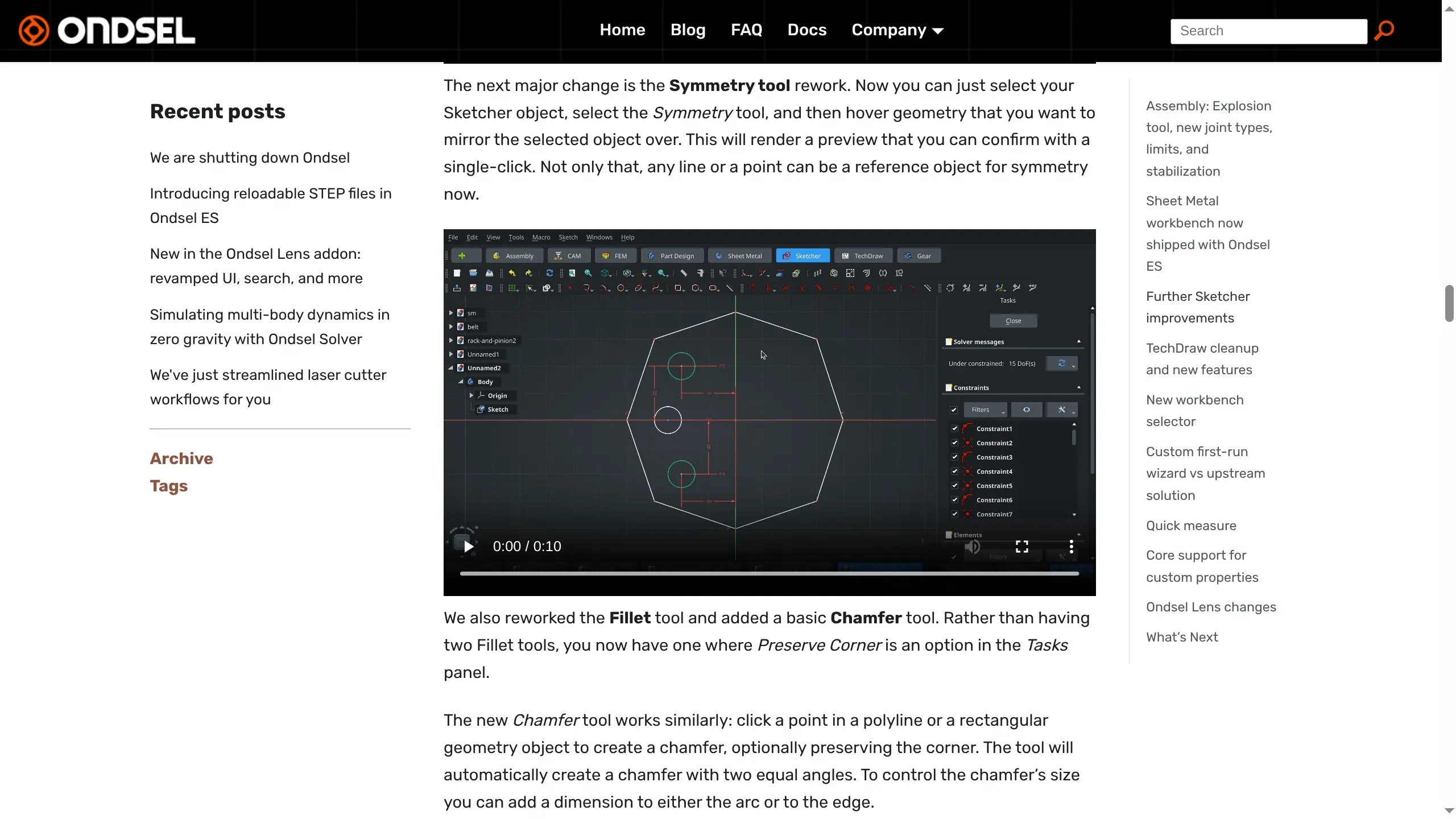Viewport: 1456px width, 819px height.
Task: Play the Symmetry tool video
Action: click(x=469, y=547)
